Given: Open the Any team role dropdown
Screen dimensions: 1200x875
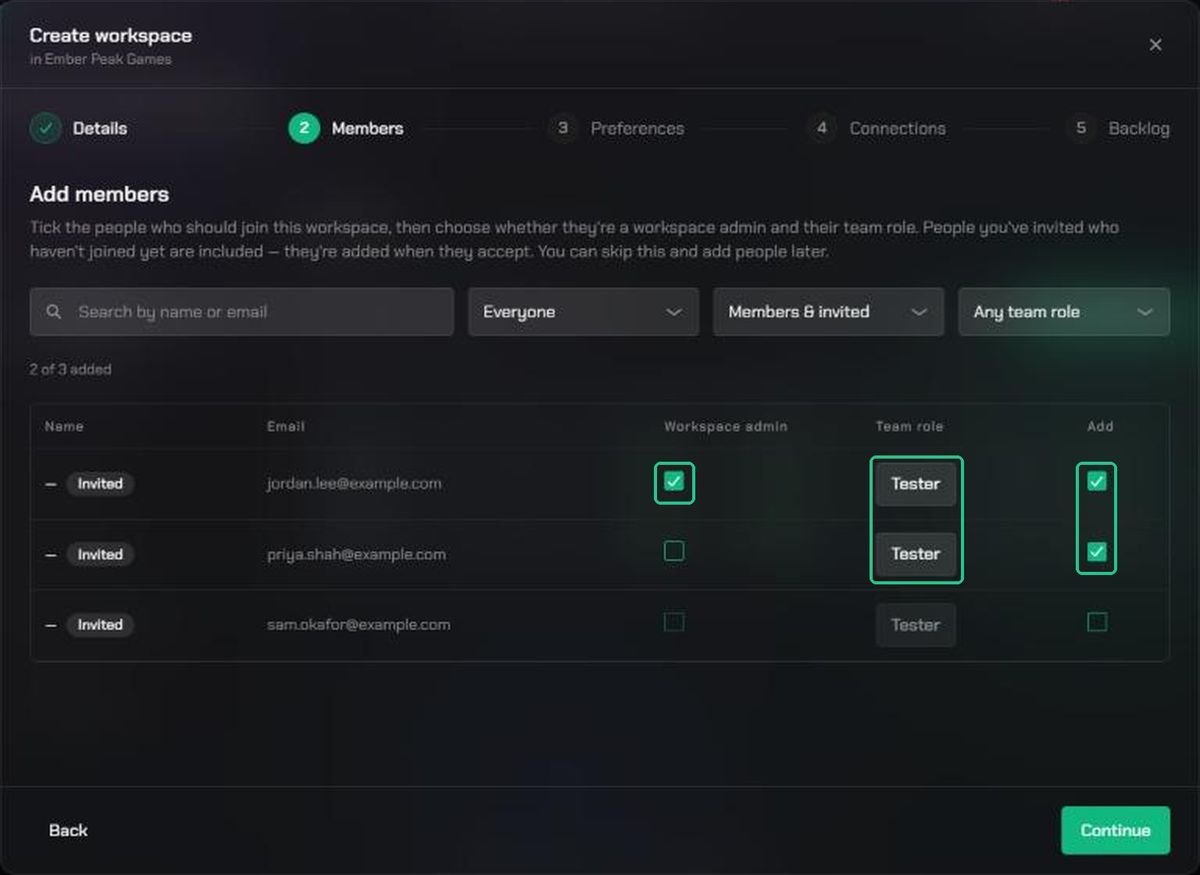Looking at the screenshot, I should (1064, 312).
